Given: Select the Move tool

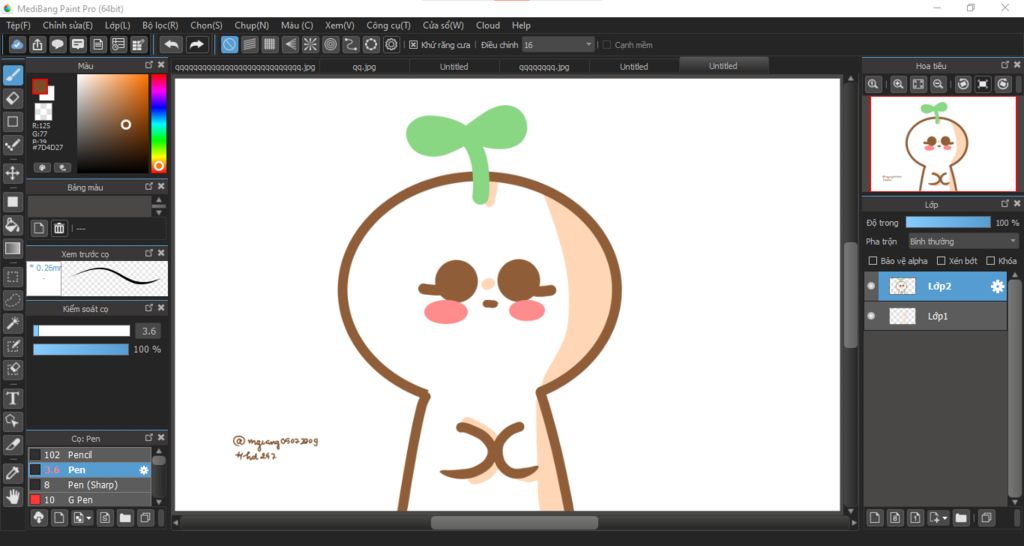Looking at the screenshot, I should [x=12, y=173].
